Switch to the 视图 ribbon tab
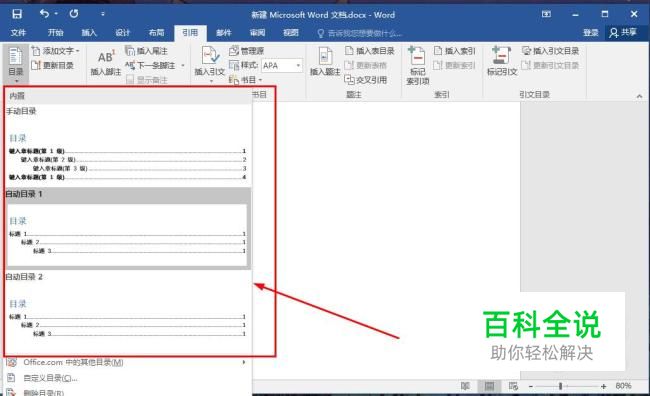 (x=291, y=33)
